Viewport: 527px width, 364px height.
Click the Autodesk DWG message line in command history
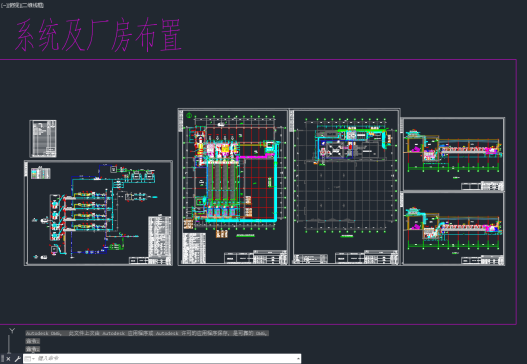click(147, 333)
